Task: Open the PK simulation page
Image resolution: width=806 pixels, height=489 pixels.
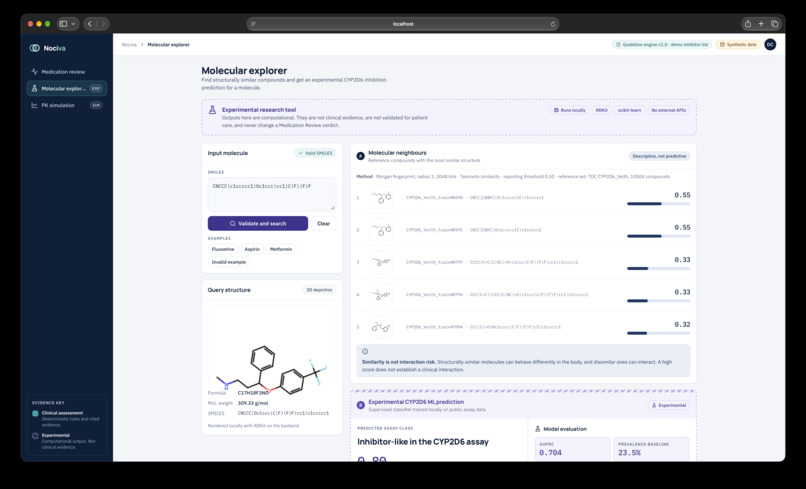Action: 67,105
